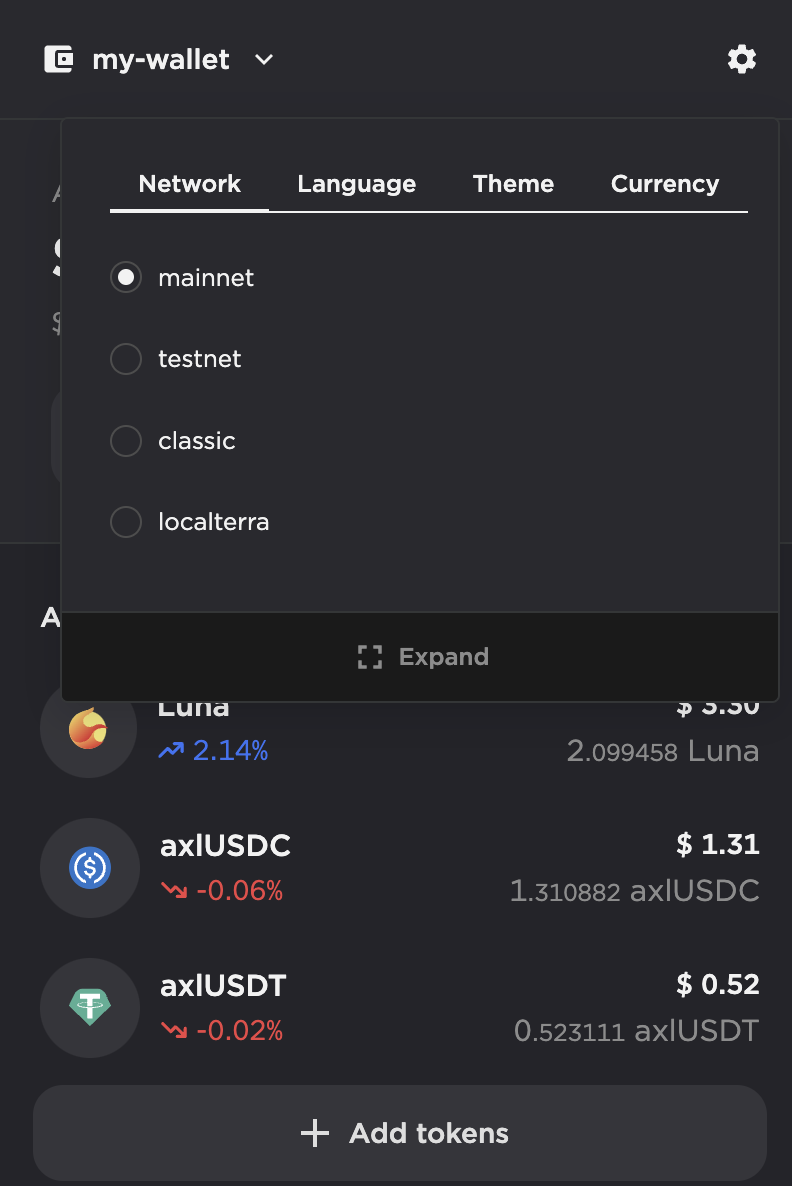Click the axlUSDC downward trend arrow

tap(174, 891)
